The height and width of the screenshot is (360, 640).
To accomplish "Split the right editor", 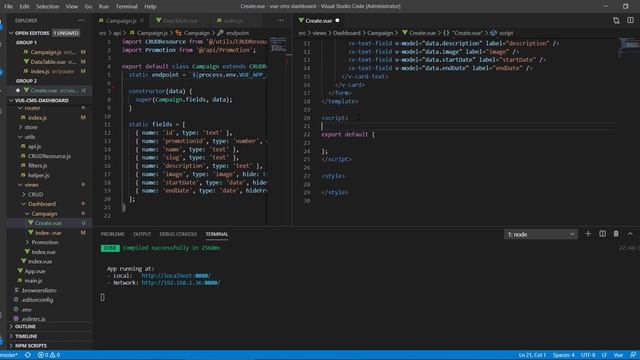I will point(630,20).
